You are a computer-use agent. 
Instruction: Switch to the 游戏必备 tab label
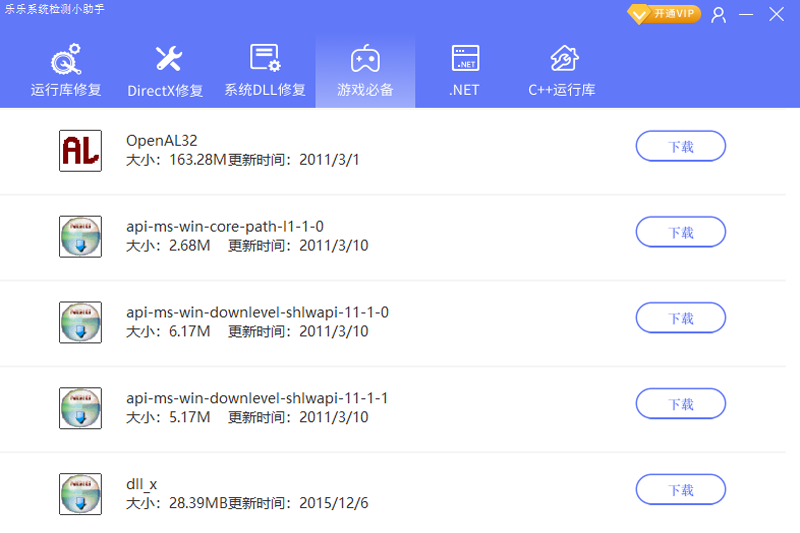(365, 90)
